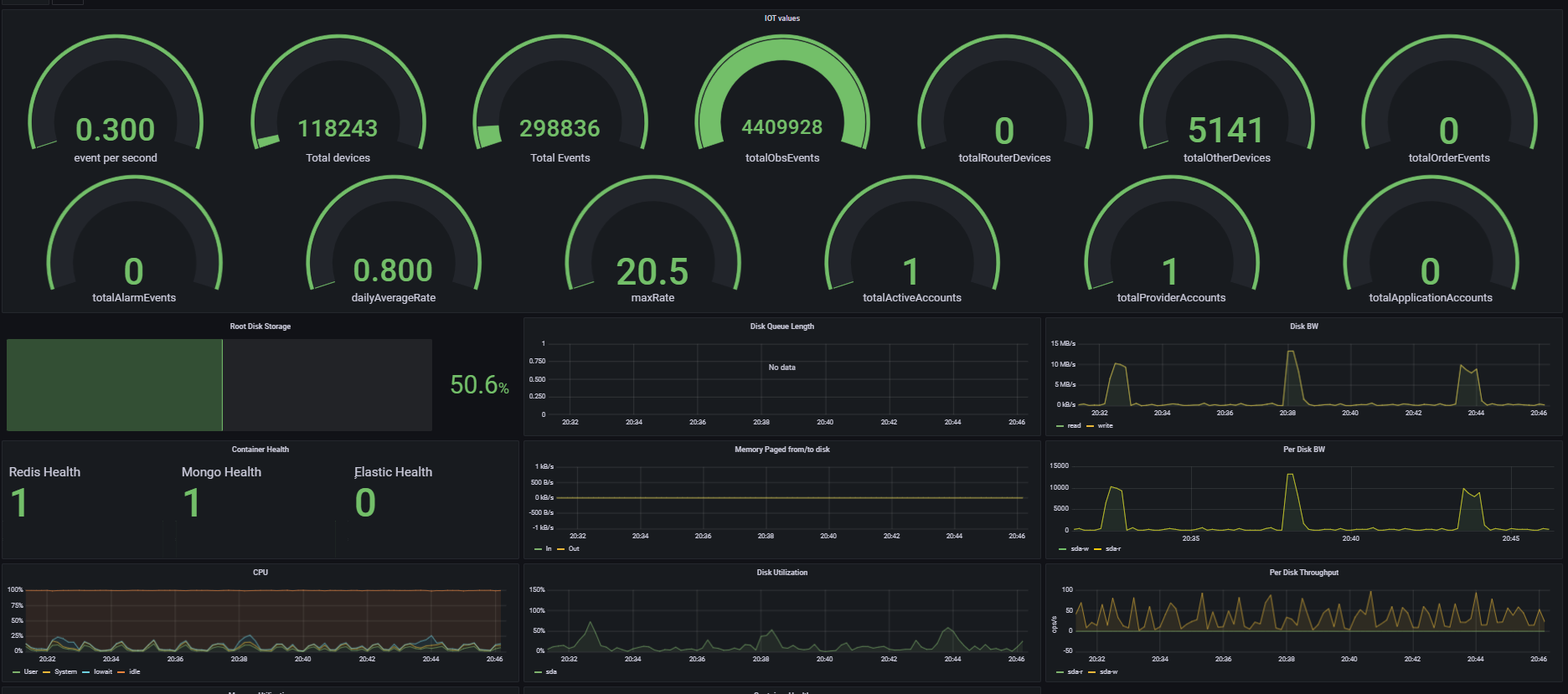
Task: Click the totalObsEvents value 4409928
Action: point(782,127)
